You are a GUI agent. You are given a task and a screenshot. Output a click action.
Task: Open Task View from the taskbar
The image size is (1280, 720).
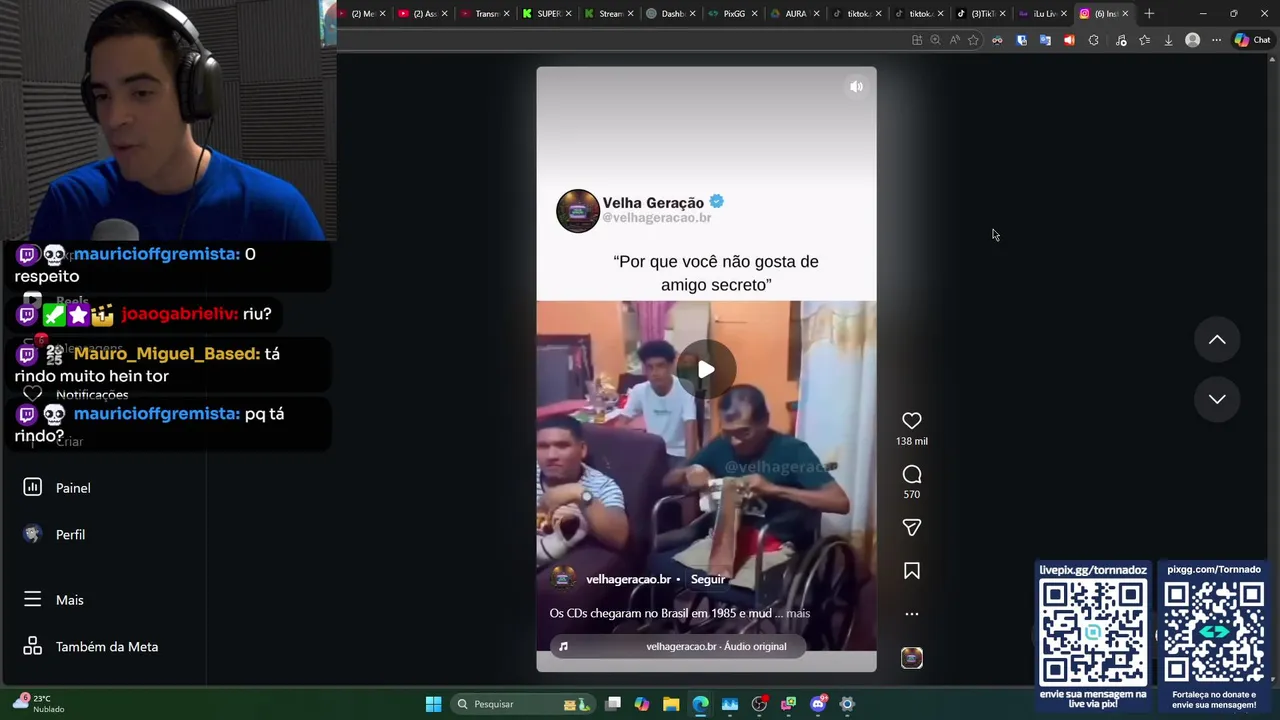[x=613, y=704]
